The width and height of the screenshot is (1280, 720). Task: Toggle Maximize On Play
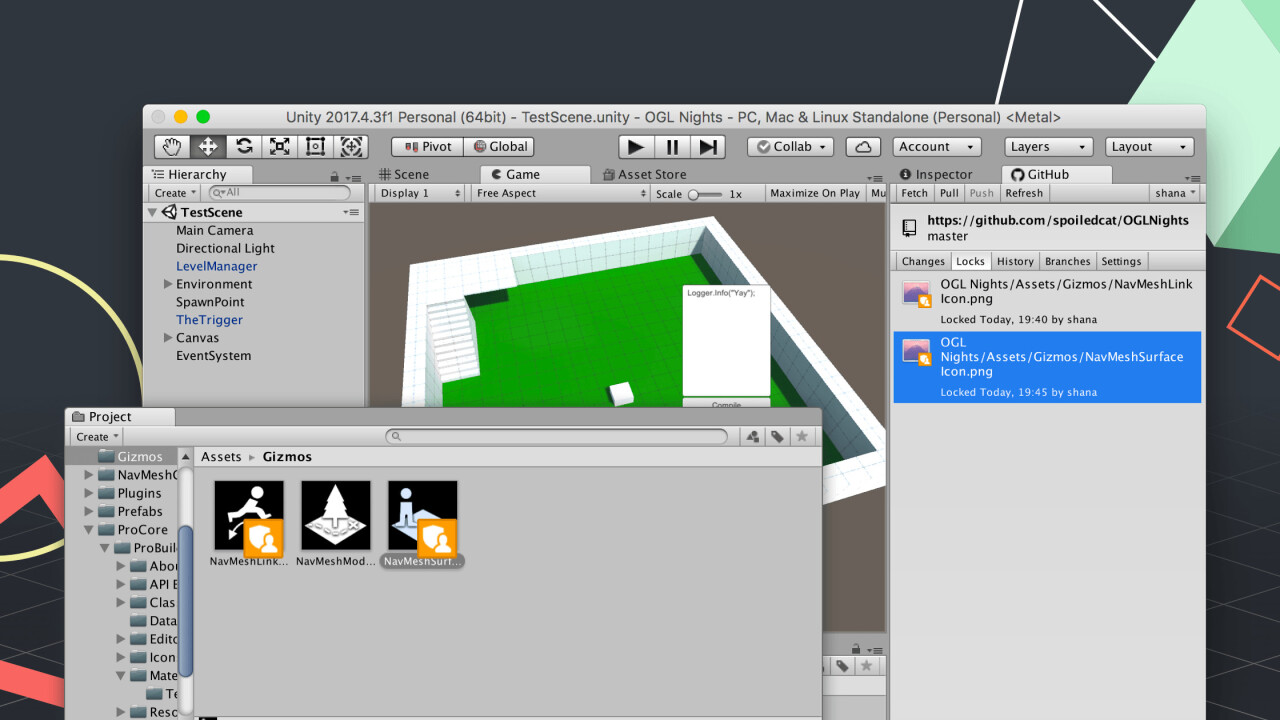pos(814,193)
